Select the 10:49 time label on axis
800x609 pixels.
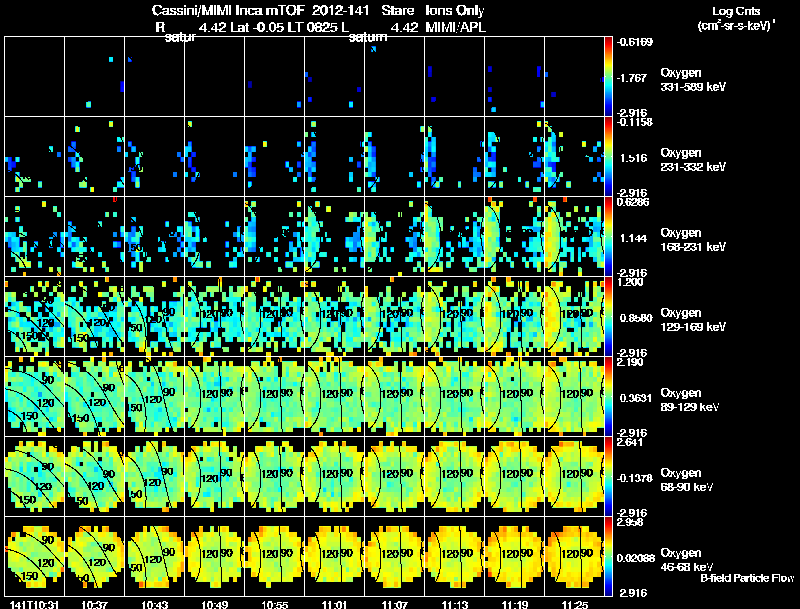click(x=215, y=605)
